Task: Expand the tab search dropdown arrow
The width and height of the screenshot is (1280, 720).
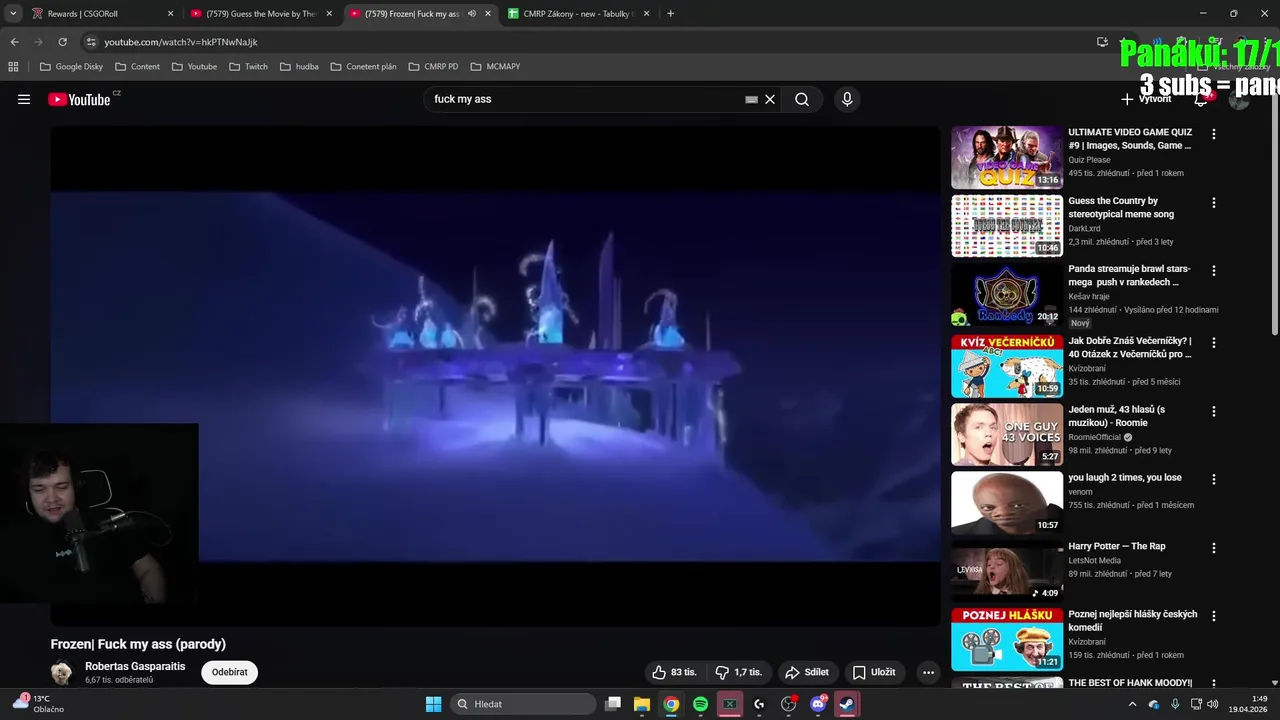Action: click(13, 14)
